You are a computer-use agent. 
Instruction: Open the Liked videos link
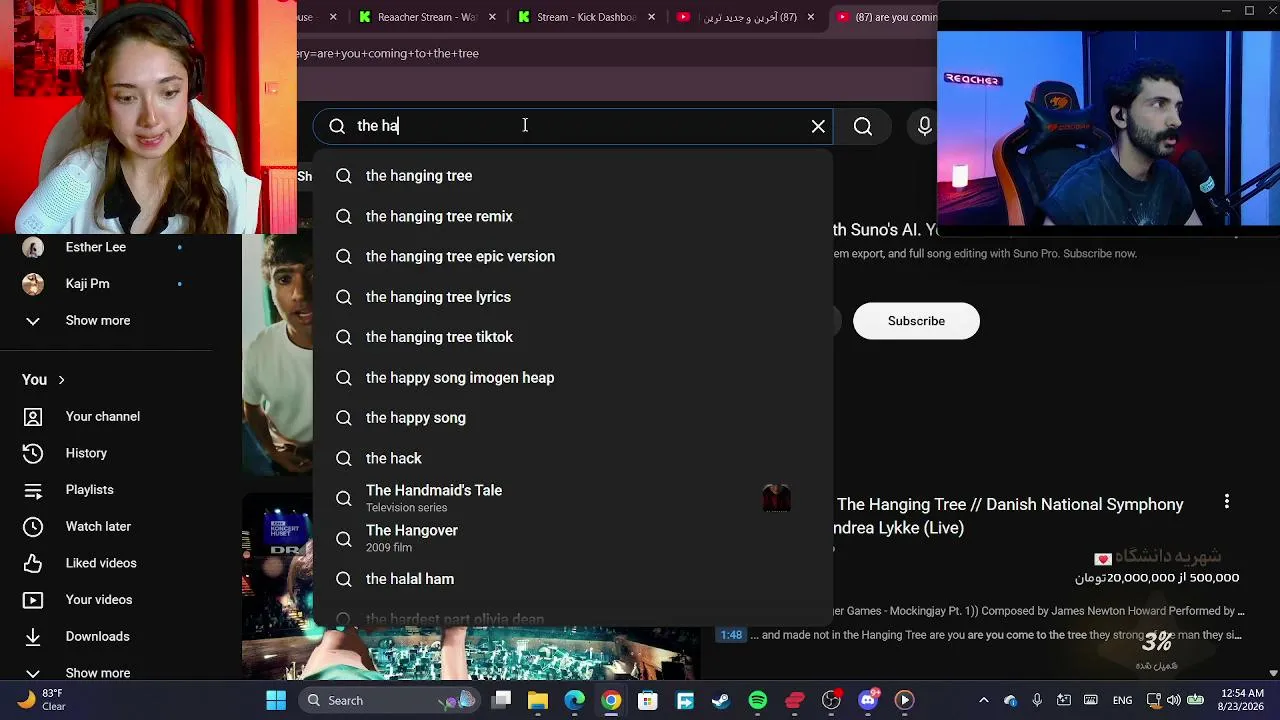click(101, 563)
